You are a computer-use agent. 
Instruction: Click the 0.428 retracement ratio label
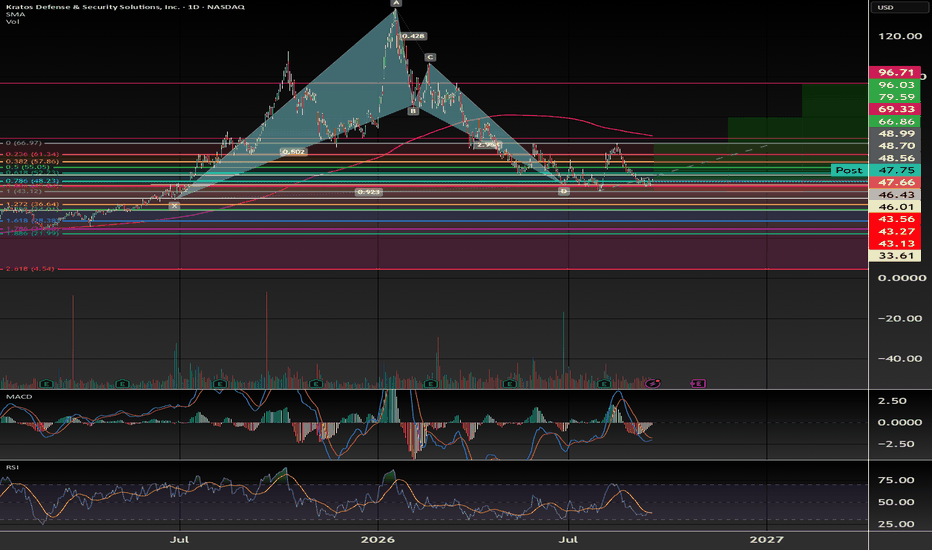coord(413,36)
